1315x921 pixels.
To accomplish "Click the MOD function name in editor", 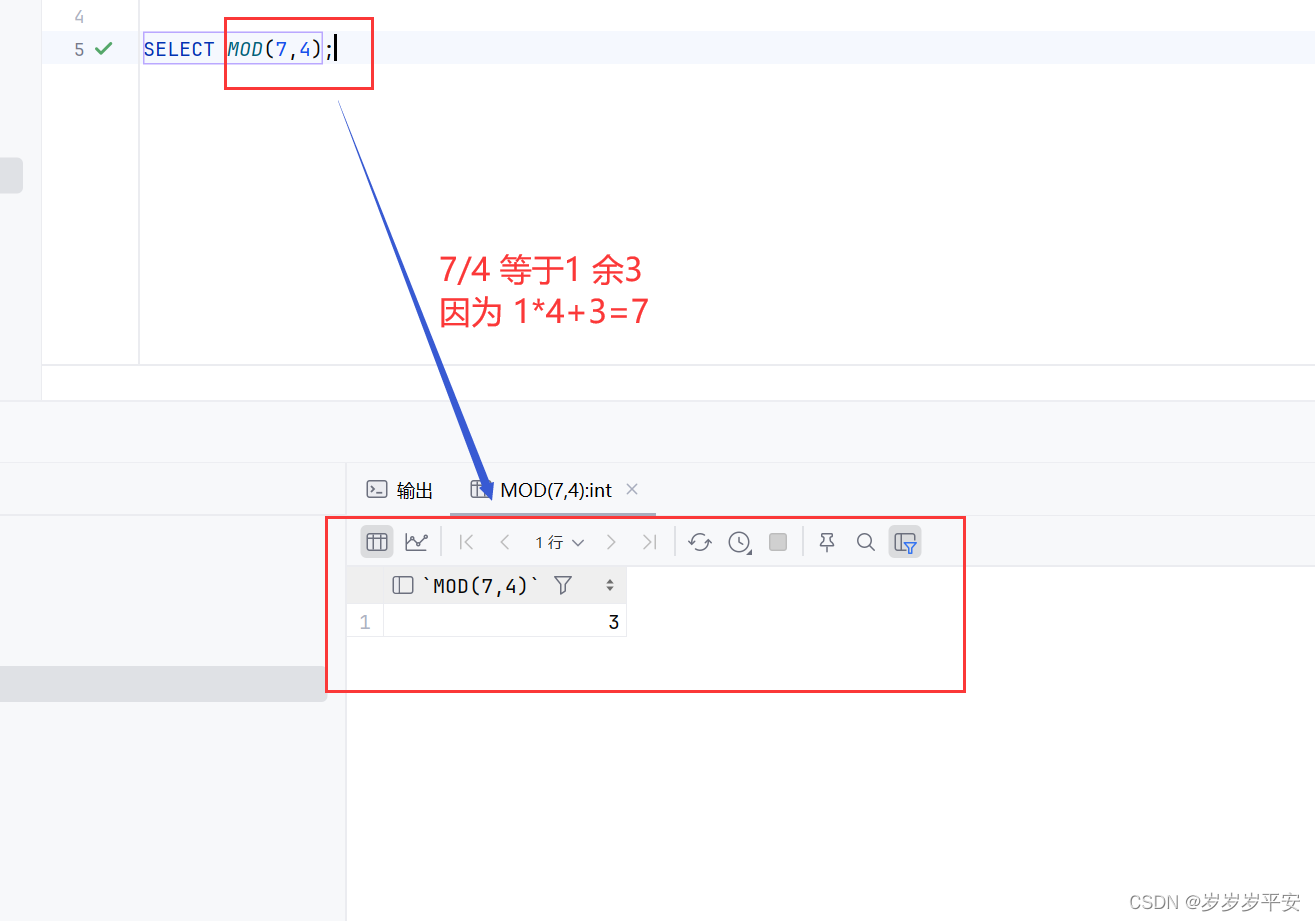I will pos(245,49).
